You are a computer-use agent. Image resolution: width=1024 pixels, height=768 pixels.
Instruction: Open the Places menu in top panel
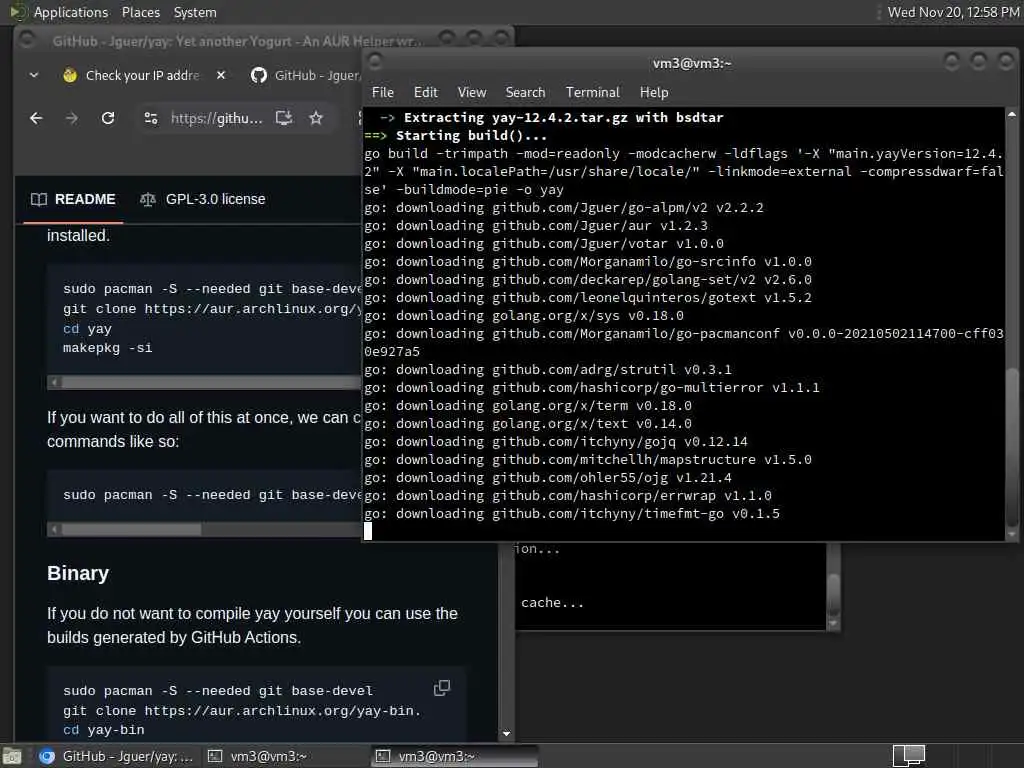tap(140, 12)
